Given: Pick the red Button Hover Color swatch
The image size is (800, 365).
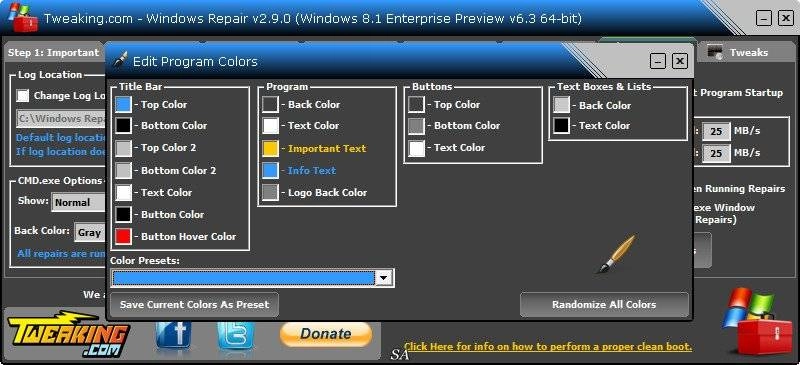Looking at the screenshot, I should (x=123, y=236).
